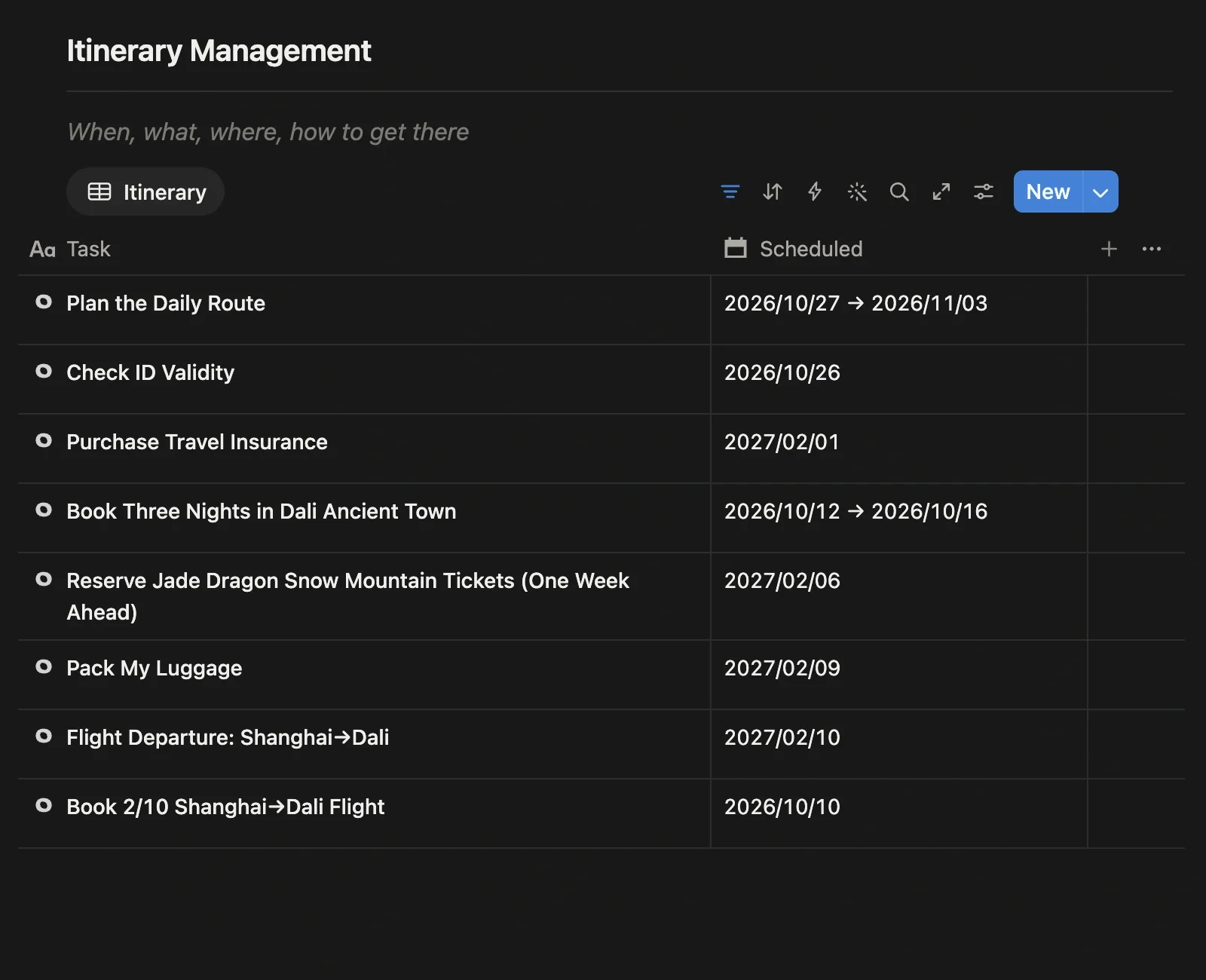Select date cell 2026/10/26
1206x980 pixels.
(899, 379)
